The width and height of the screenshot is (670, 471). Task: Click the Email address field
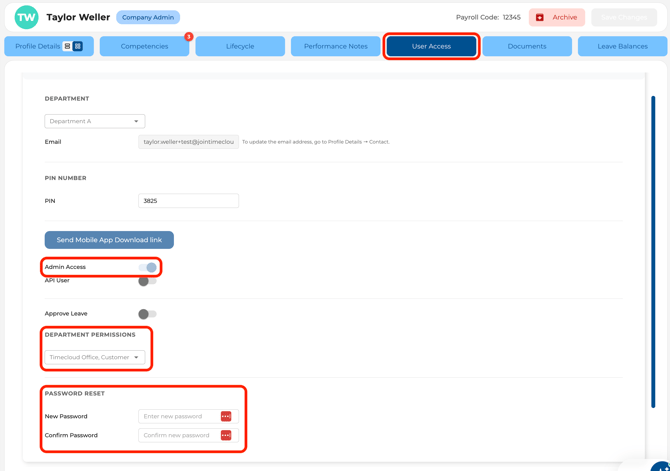tap(188, 142)
